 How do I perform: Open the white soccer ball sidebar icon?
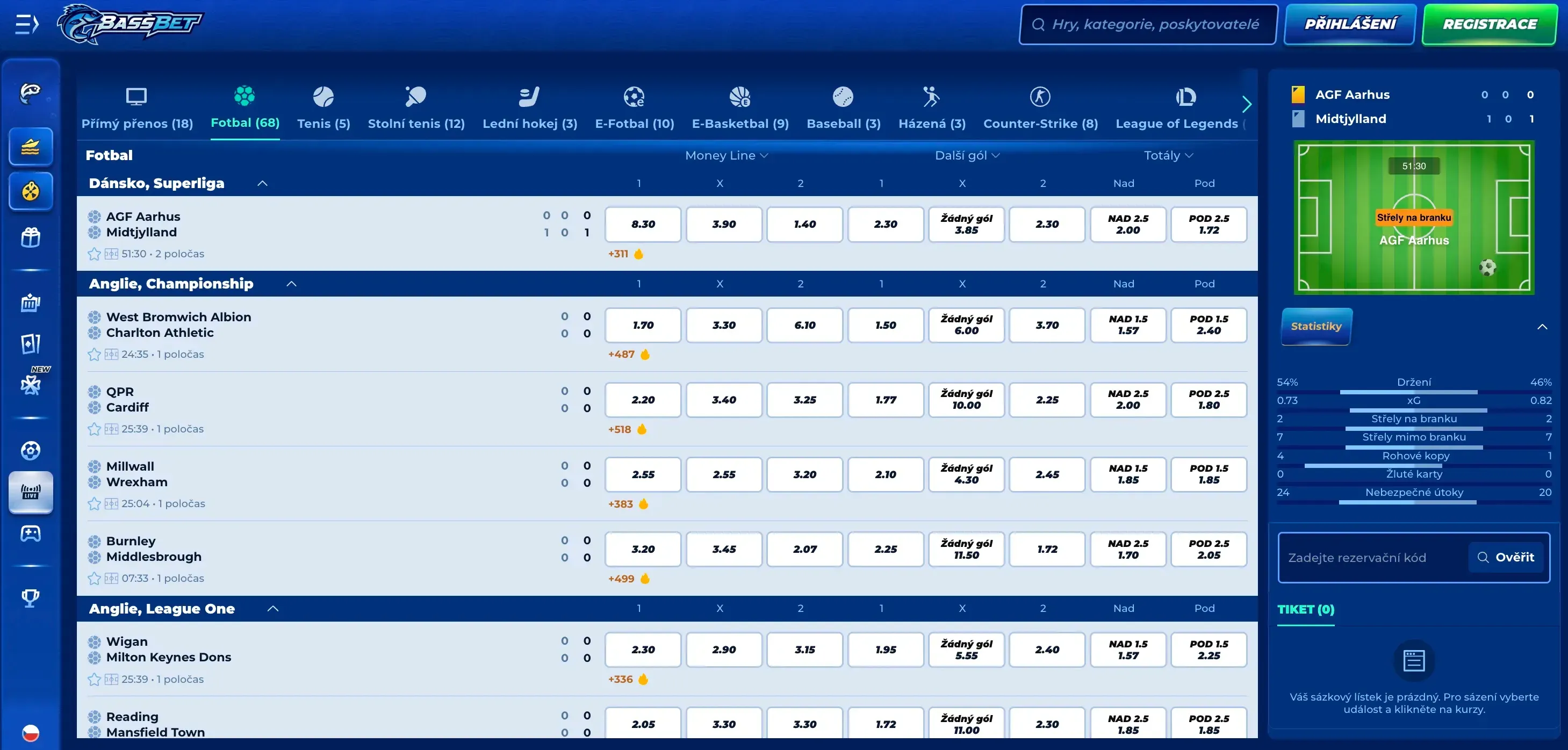[31, 451]
